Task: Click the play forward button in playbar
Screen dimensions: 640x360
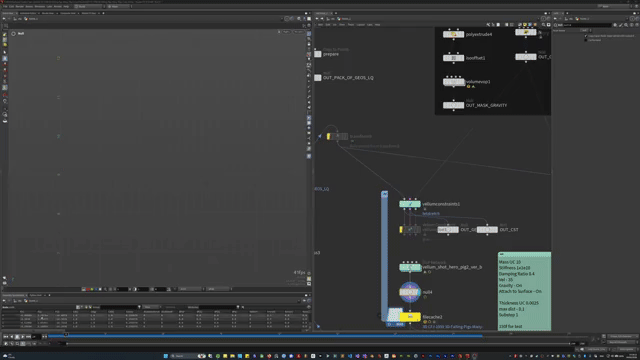Action: 22,336
